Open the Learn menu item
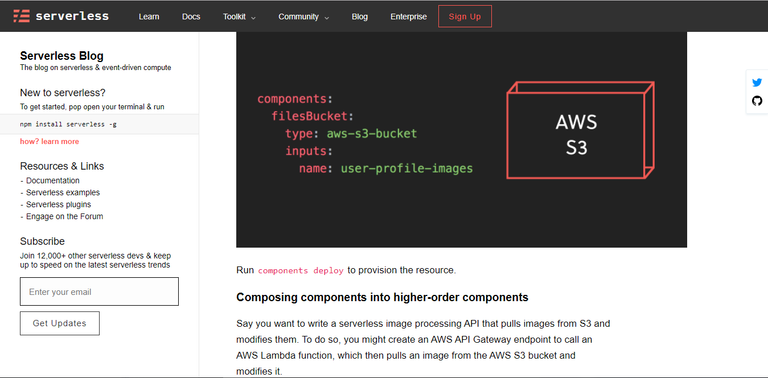 [149, 17]
